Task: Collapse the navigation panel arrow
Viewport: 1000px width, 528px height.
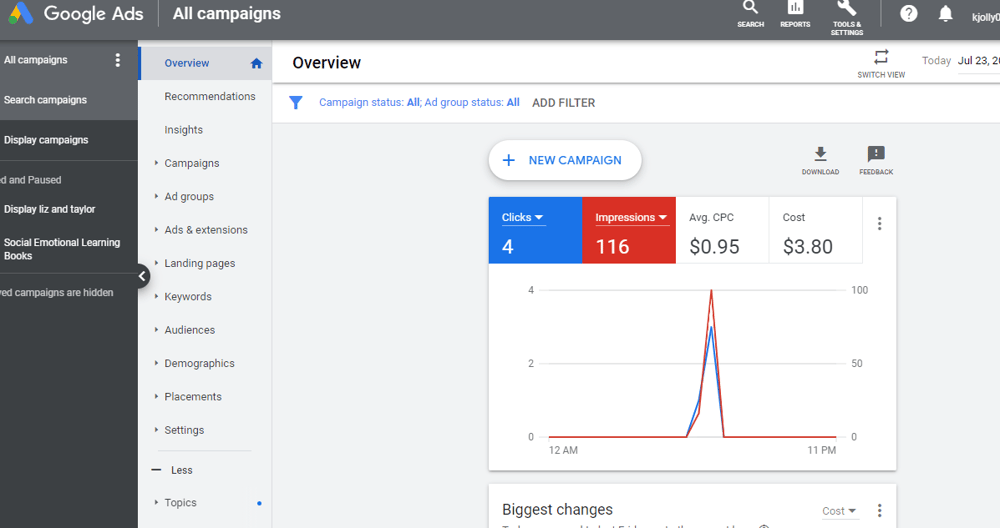Action: click(143, 277)
